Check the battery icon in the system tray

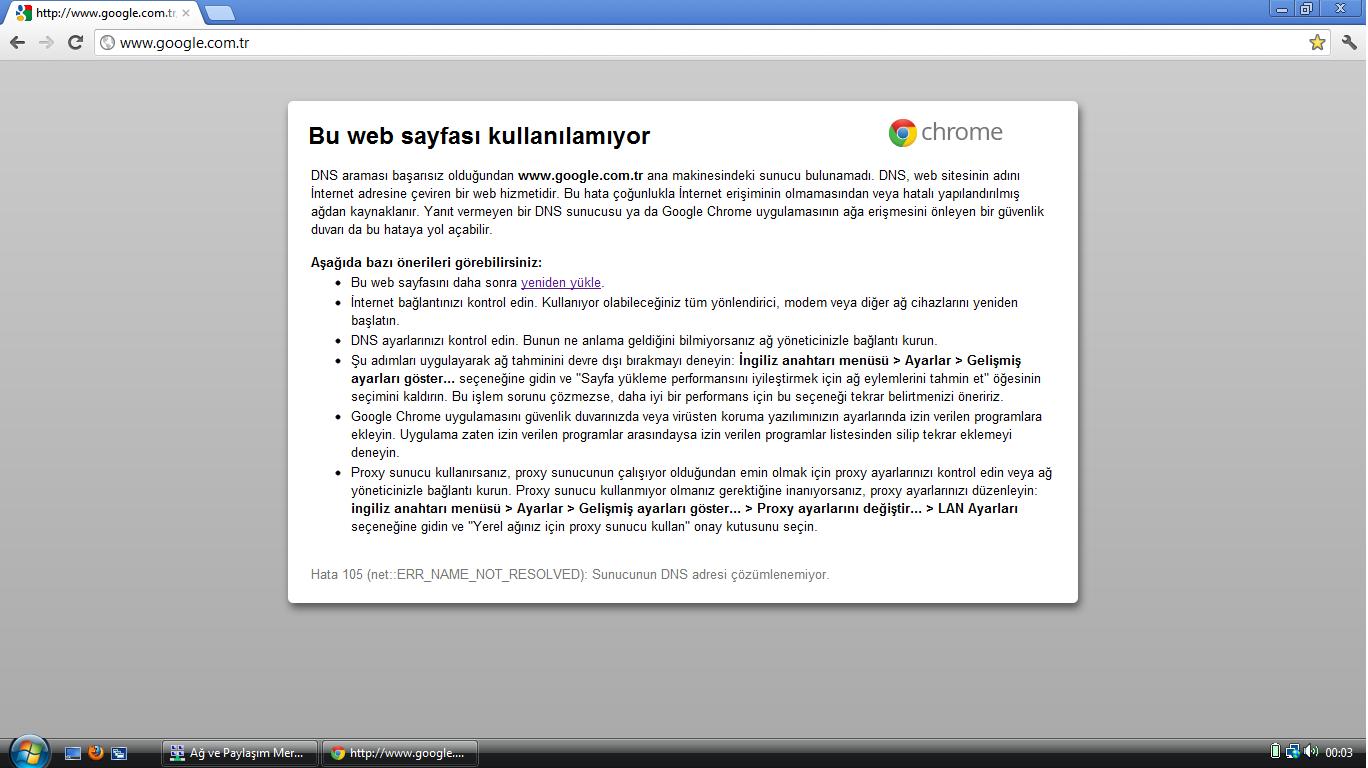coord(1275,751)
